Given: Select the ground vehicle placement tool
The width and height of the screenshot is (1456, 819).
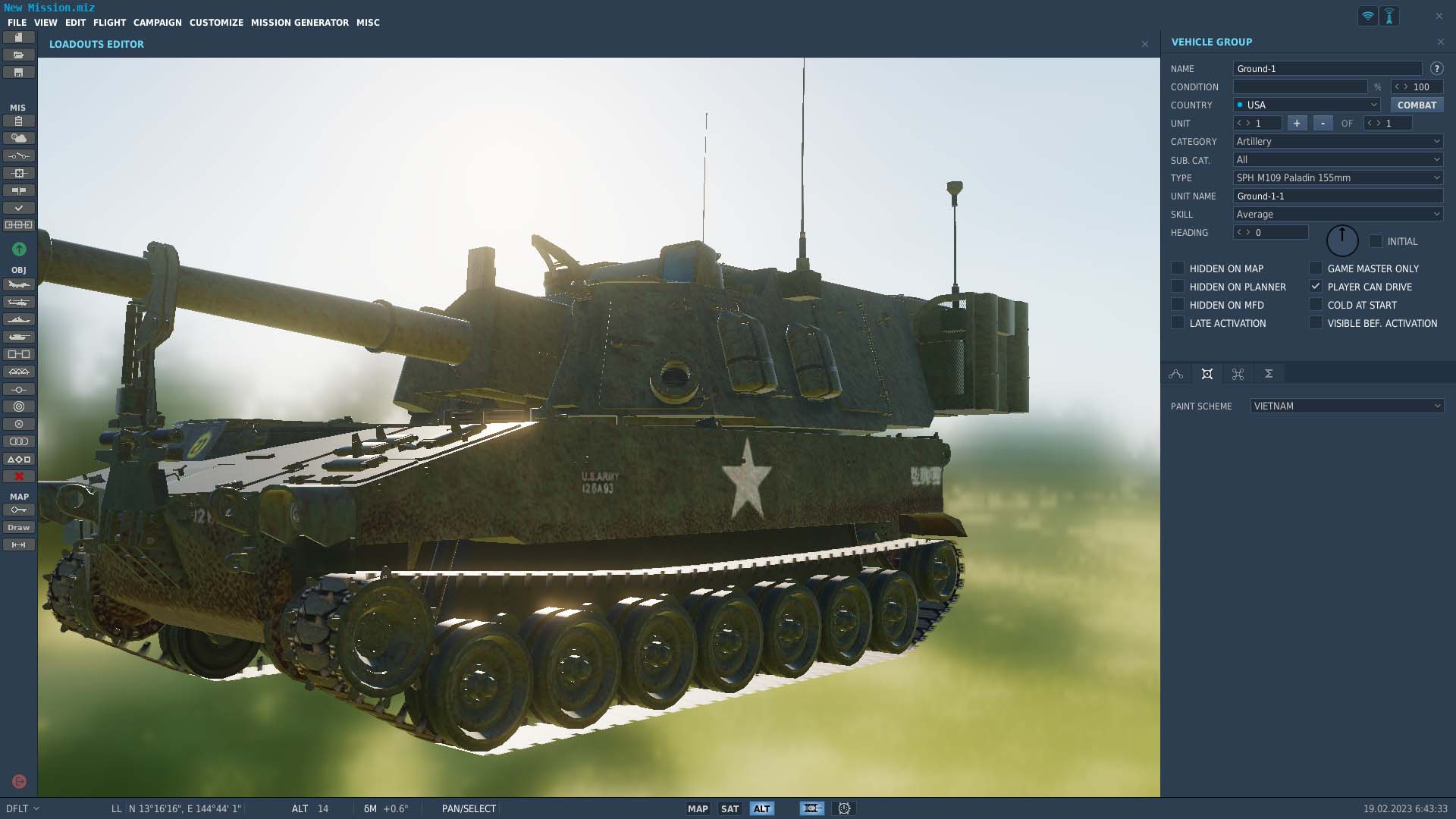Looking at the screenshot, I should click(x=18, y=336).
